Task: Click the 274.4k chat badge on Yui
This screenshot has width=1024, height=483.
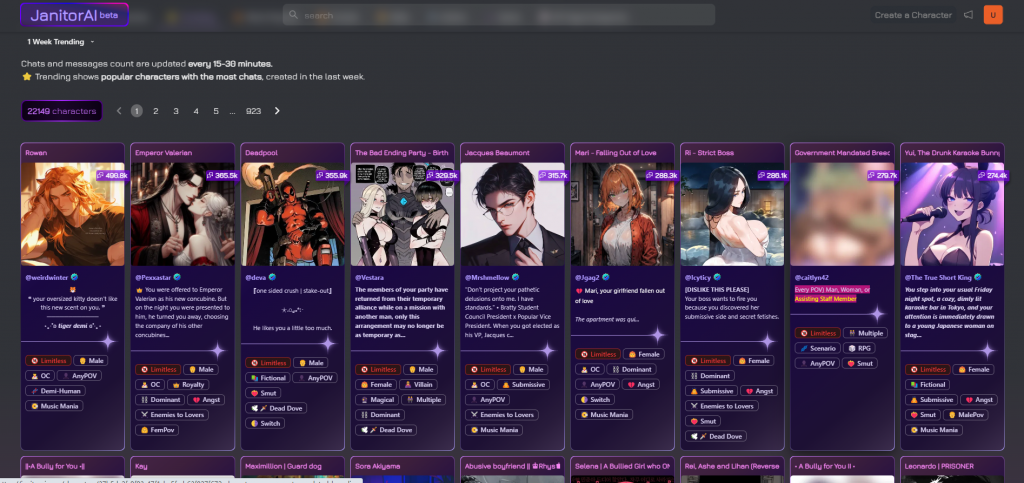Action: point(991,176)
